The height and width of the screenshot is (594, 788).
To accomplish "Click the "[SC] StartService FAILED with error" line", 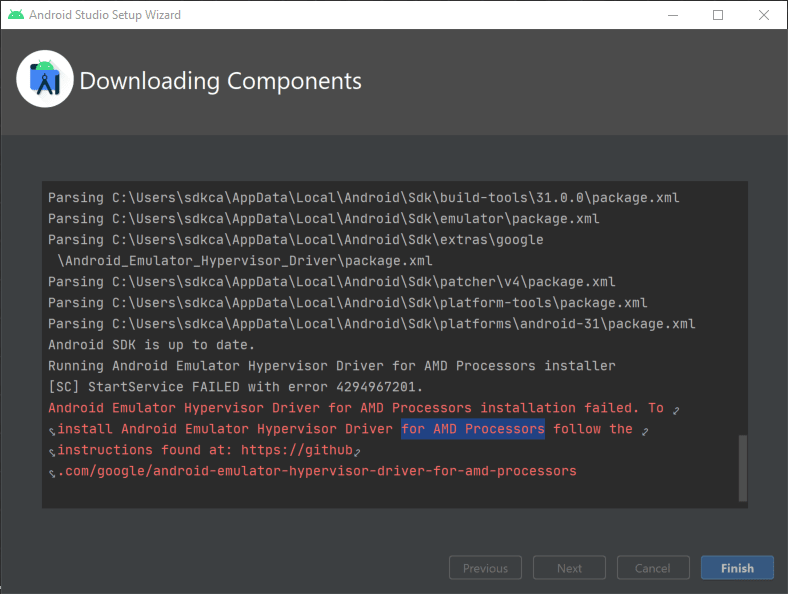I will [x=235, y=387].
